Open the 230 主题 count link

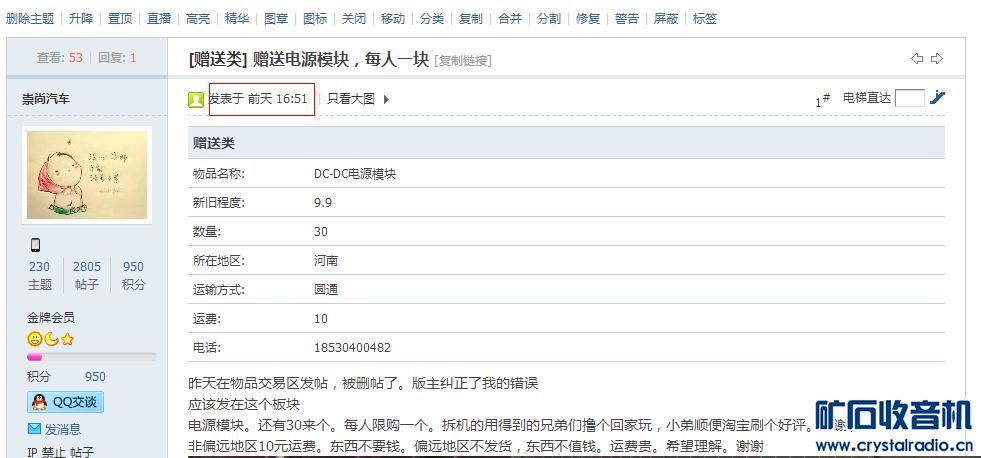(39, 275)
